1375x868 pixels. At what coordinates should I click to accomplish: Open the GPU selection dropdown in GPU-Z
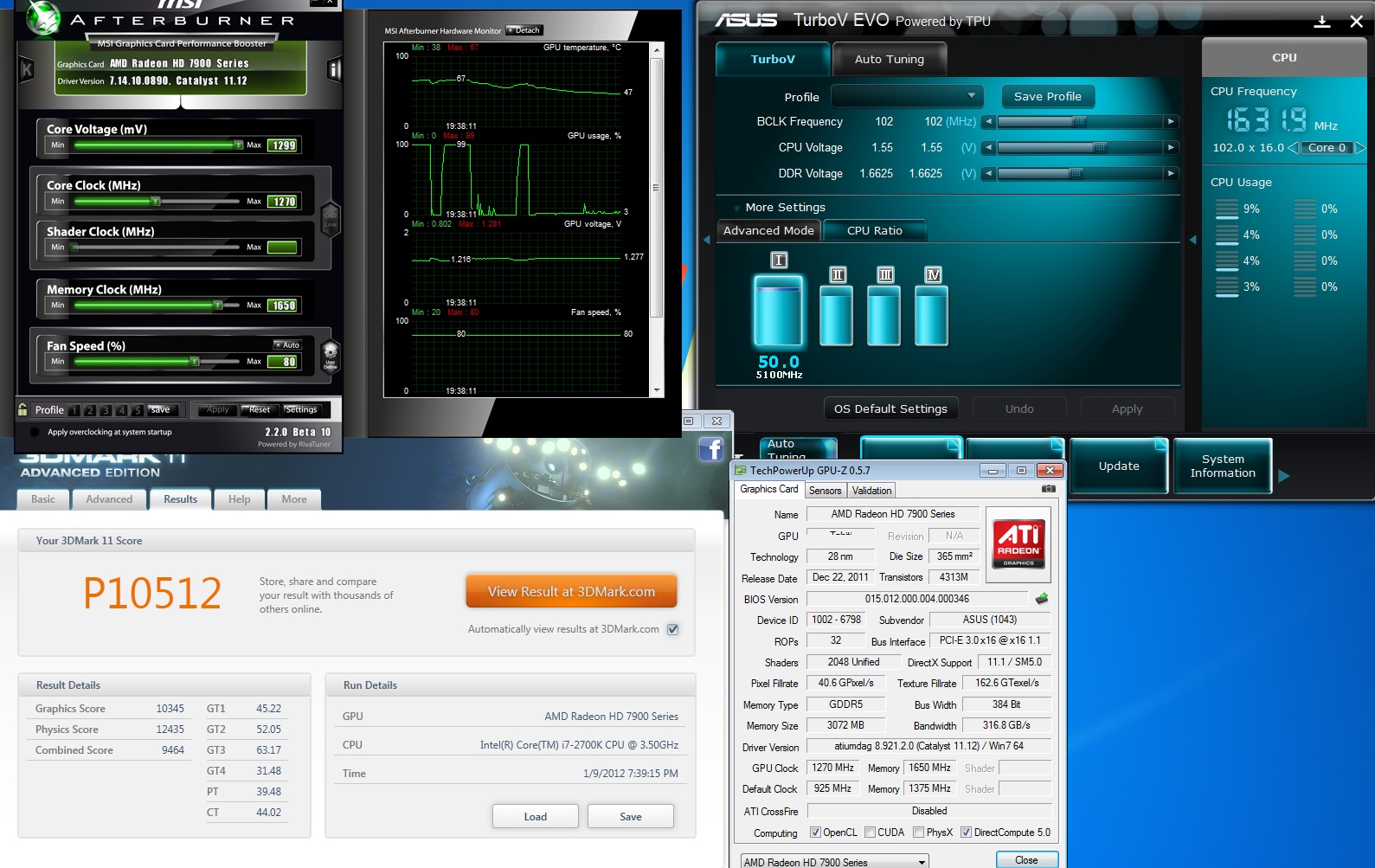tap(834, 862)
